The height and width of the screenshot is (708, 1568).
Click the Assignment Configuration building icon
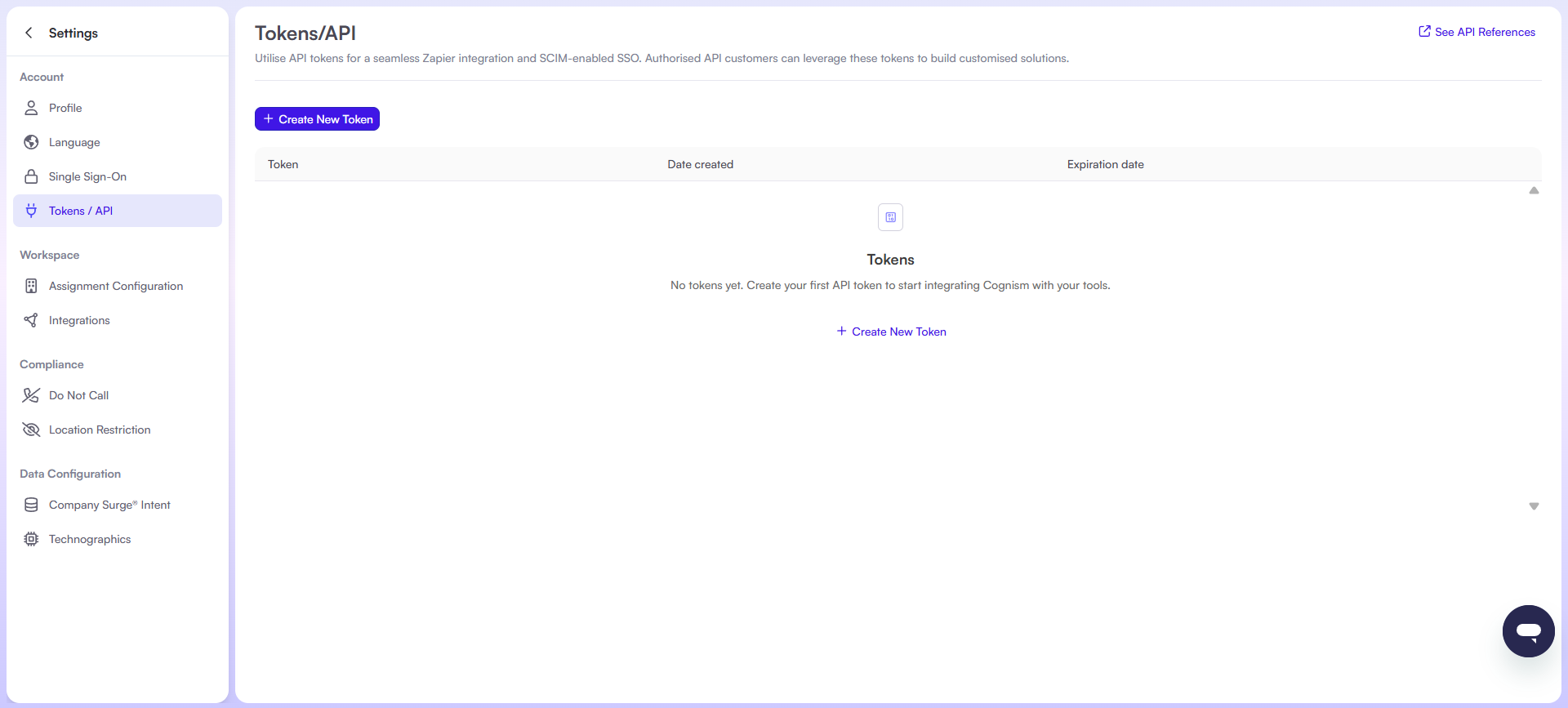coord(31,286)
